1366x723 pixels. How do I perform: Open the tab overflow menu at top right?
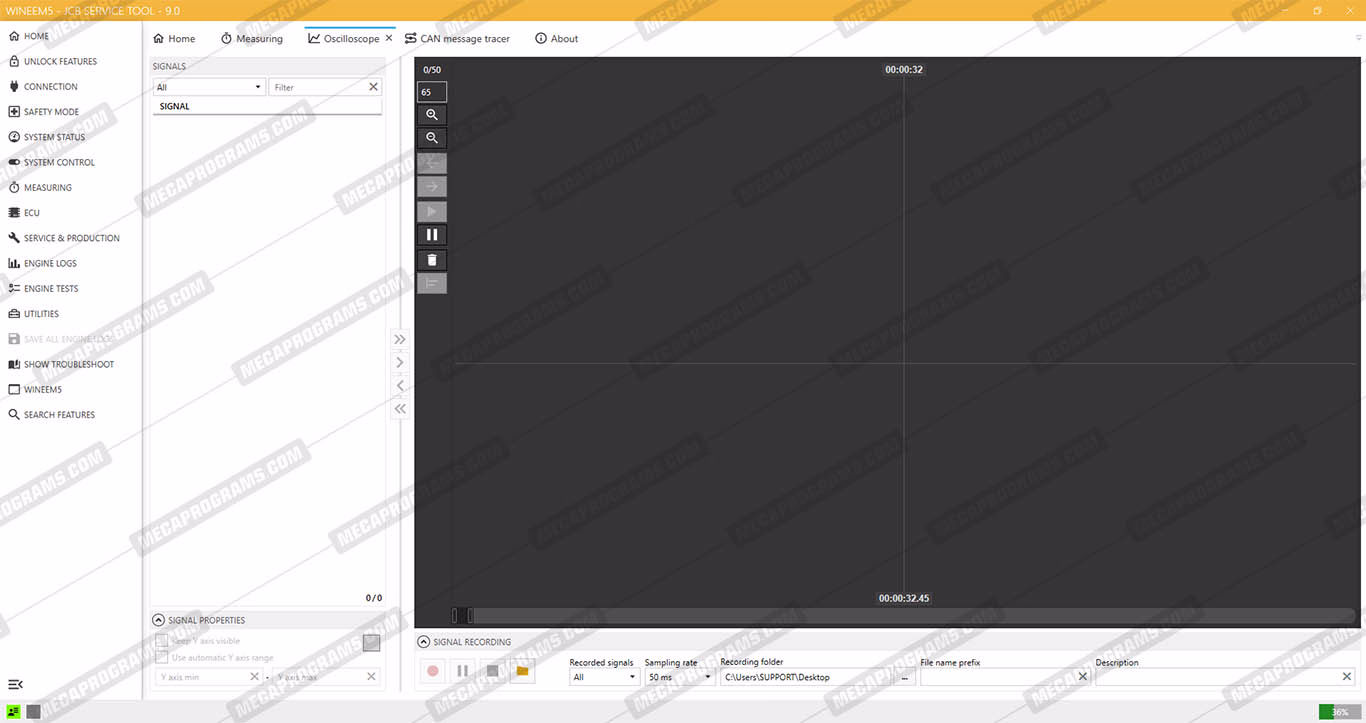1358,38
